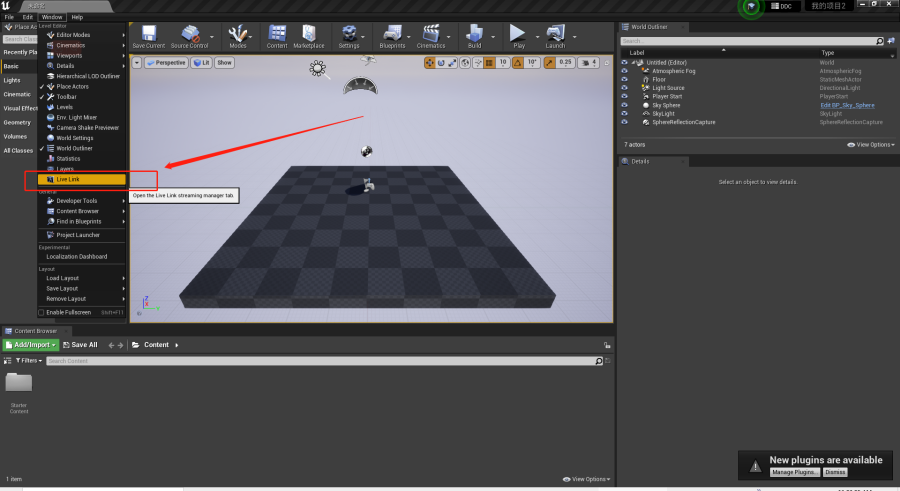Toggle visibility of the Floor actor
900x491 pixels.
pyautogui.click(x=624, y=79)
